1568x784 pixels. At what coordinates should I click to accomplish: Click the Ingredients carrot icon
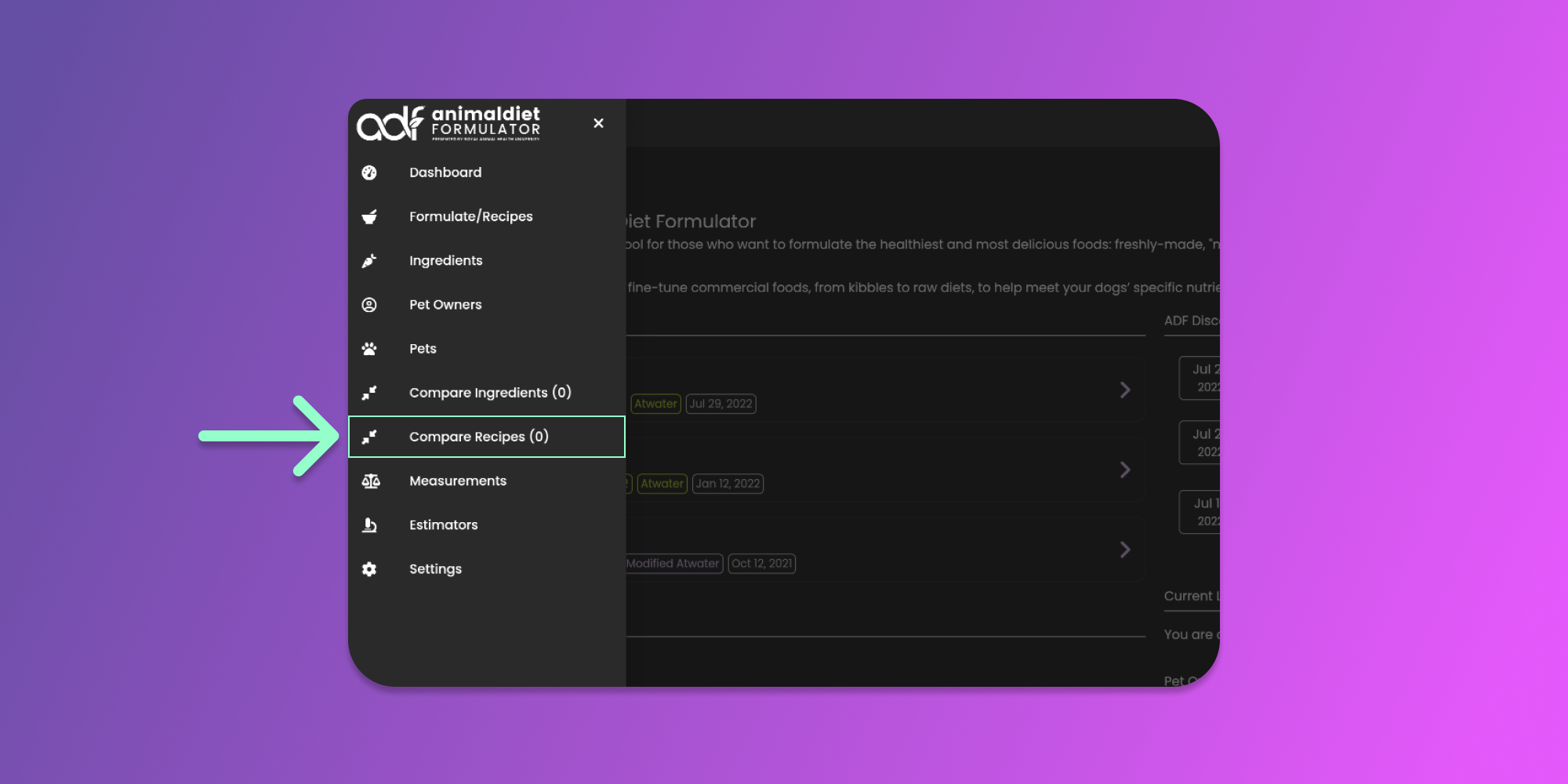(369, 261)
